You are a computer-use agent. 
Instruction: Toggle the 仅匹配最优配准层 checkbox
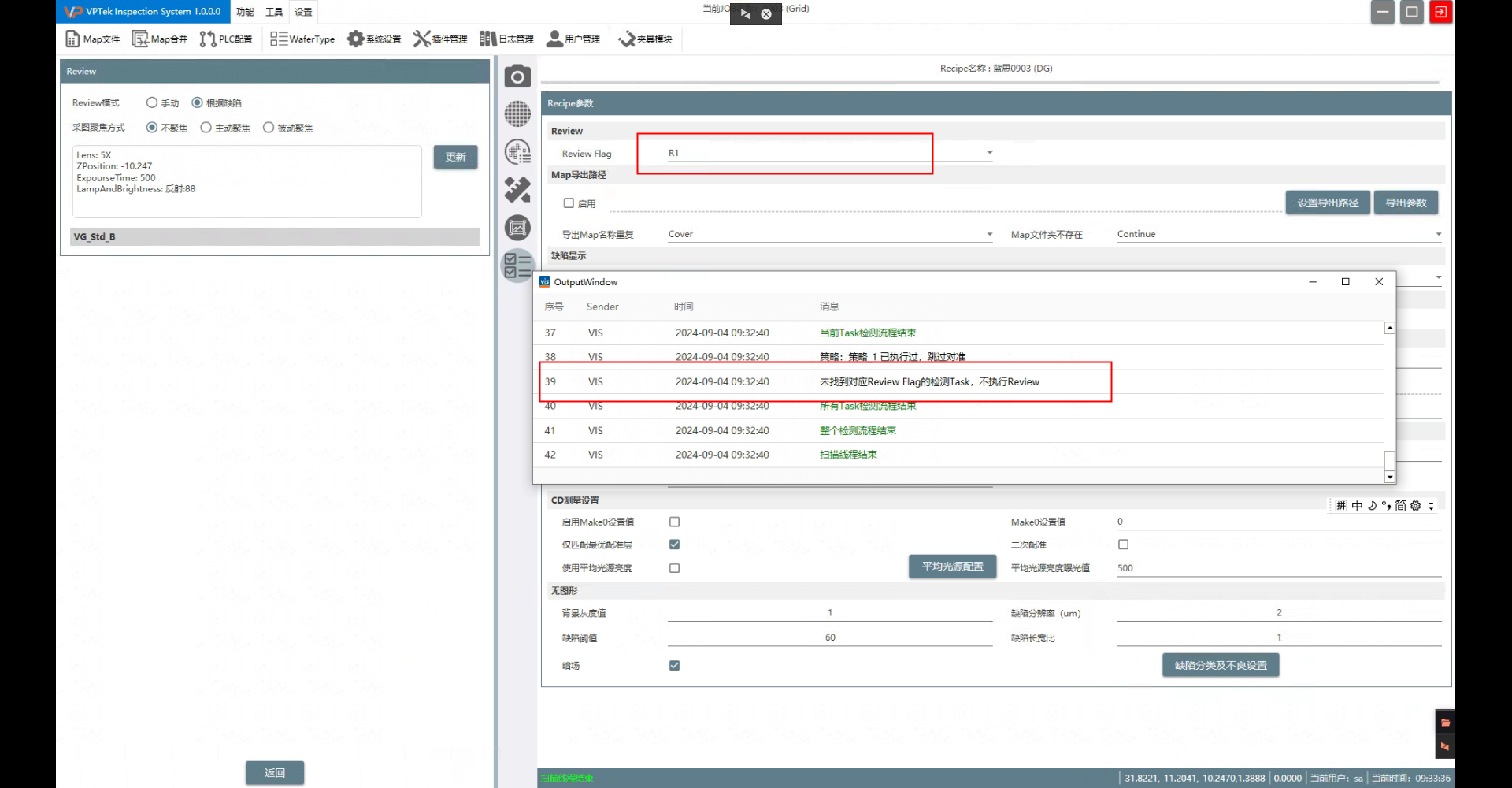point(674,545)
